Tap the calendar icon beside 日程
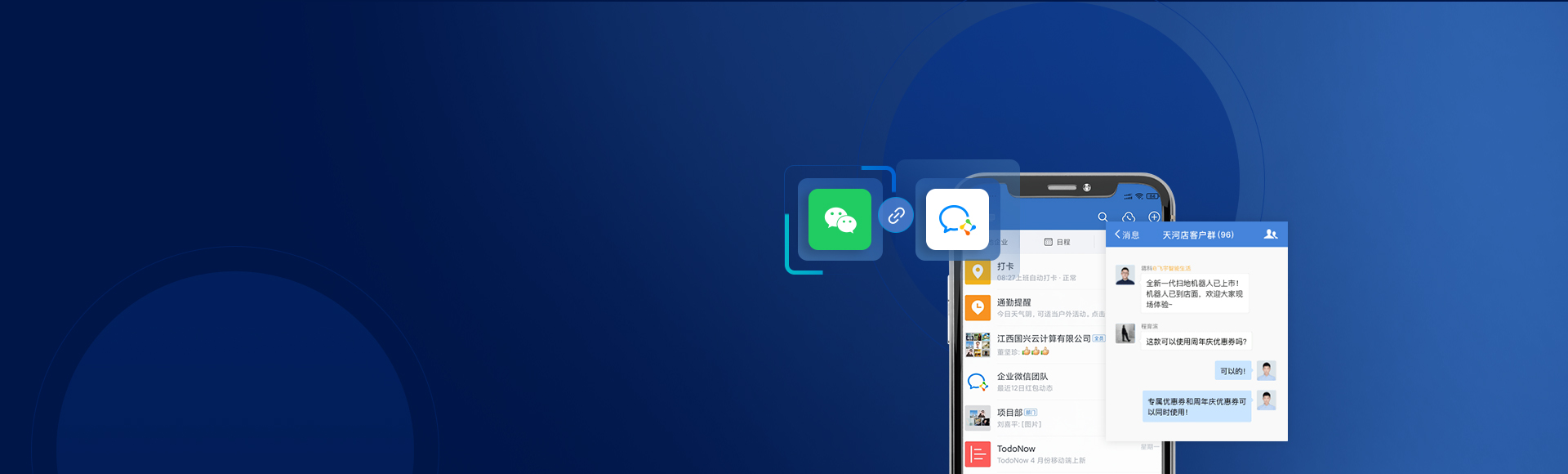 [1048, 242]
